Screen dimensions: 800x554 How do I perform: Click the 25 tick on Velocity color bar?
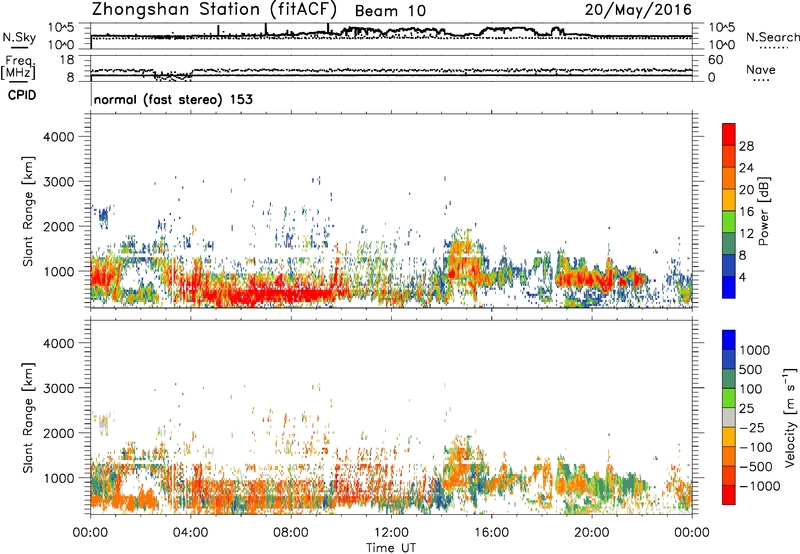pyautogui.click(x=747, y=408)
